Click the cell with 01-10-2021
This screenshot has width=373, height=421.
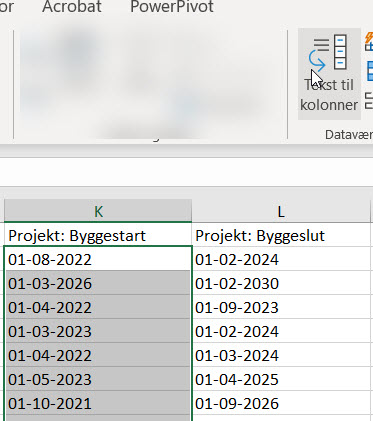point(98,403)
